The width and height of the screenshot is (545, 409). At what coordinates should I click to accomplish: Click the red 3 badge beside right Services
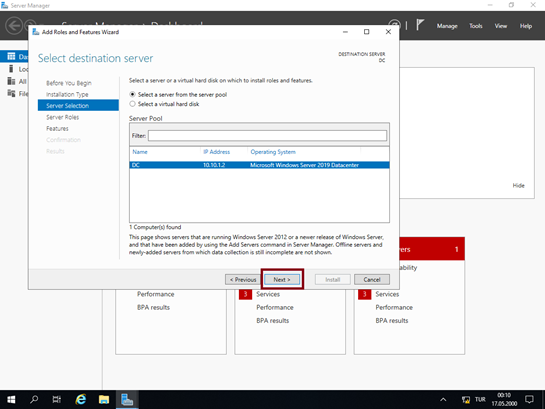365,294
